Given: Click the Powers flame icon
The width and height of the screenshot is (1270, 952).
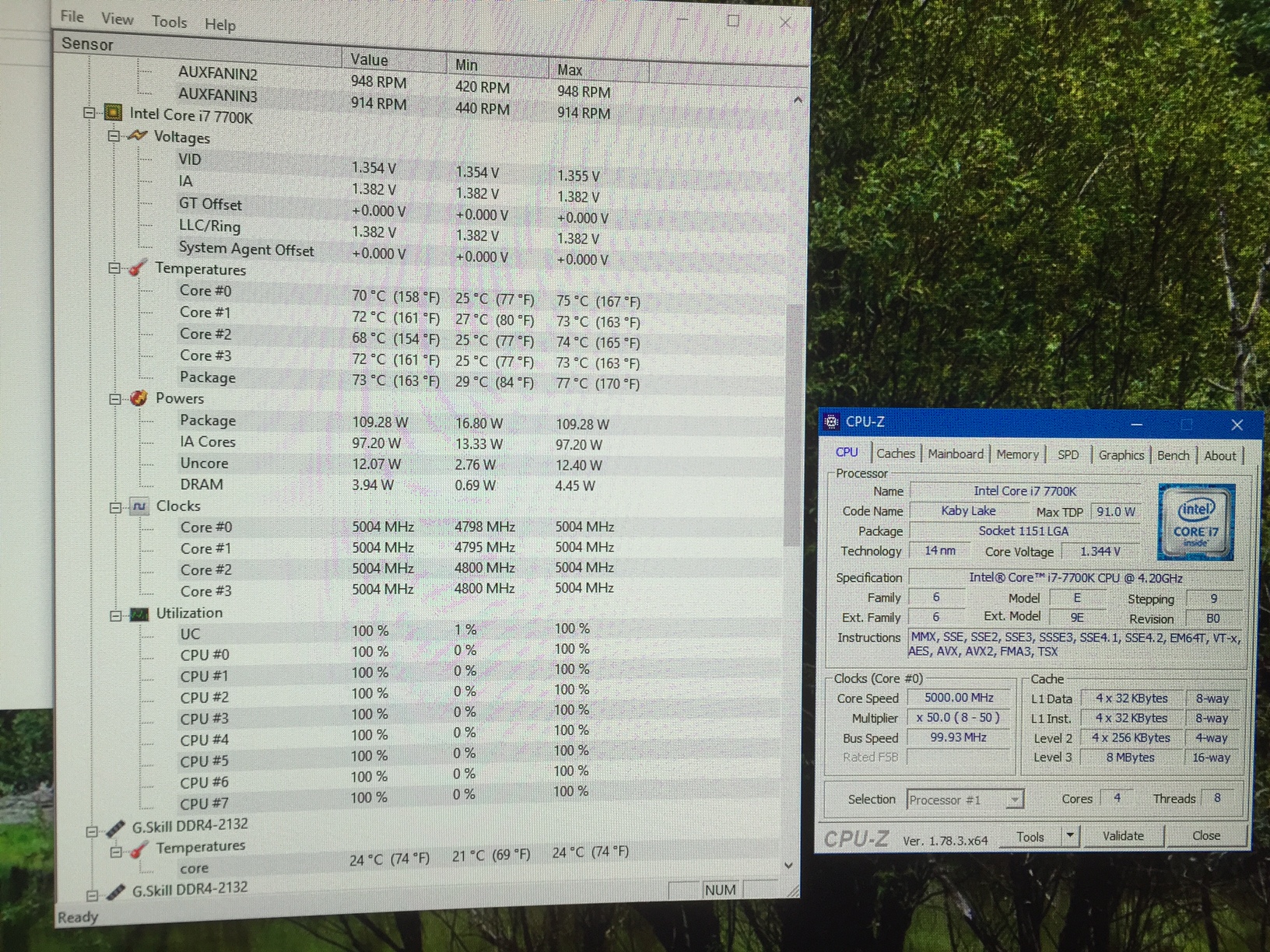Looking at the screenshot, I should tap(139, 398).
